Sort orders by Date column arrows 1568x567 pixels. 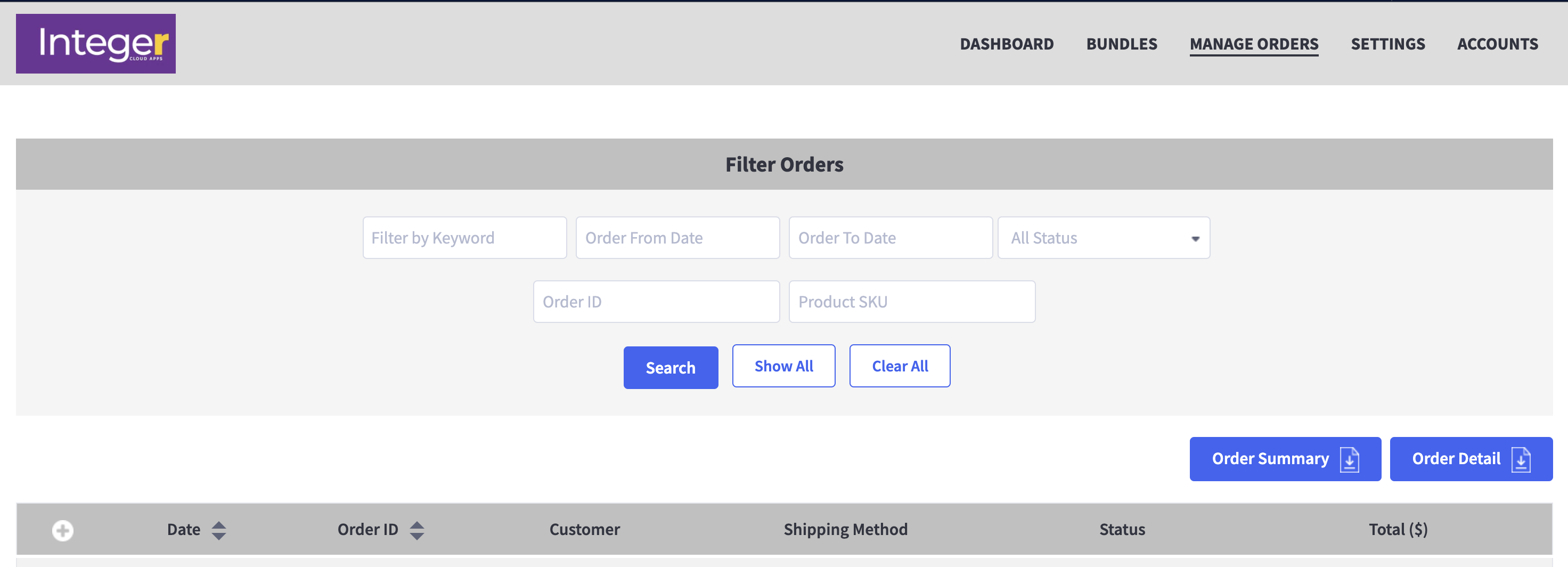218,530
